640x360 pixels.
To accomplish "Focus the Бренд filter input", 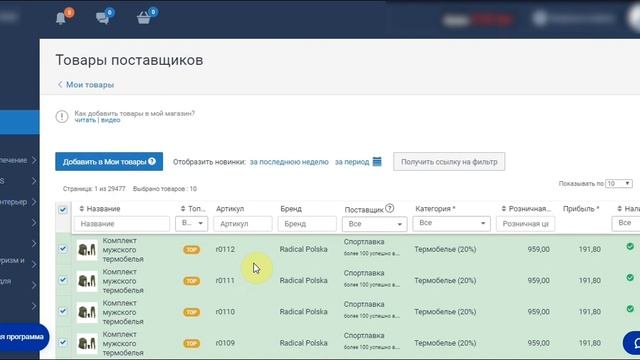I will [x=307, y=224].
